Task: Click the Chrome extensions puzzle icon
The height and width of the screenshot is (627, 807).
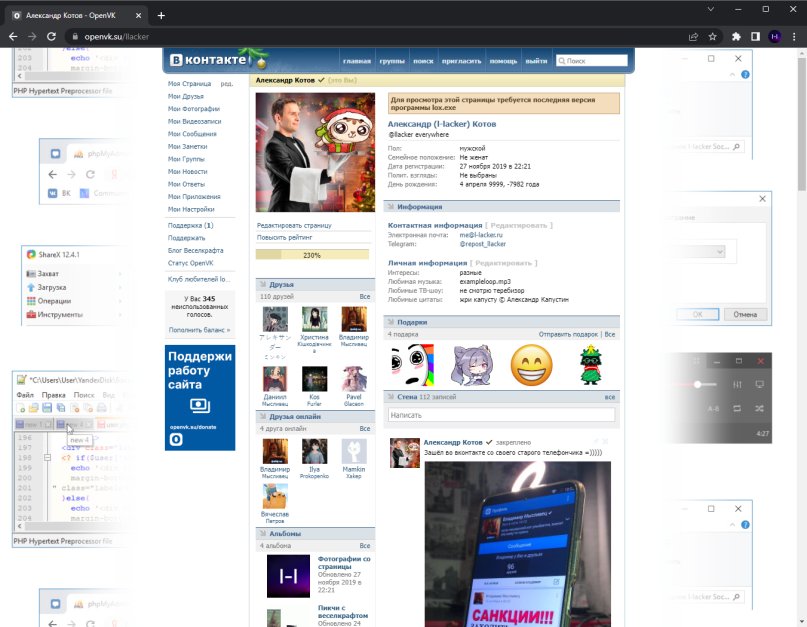Action: 737,36
